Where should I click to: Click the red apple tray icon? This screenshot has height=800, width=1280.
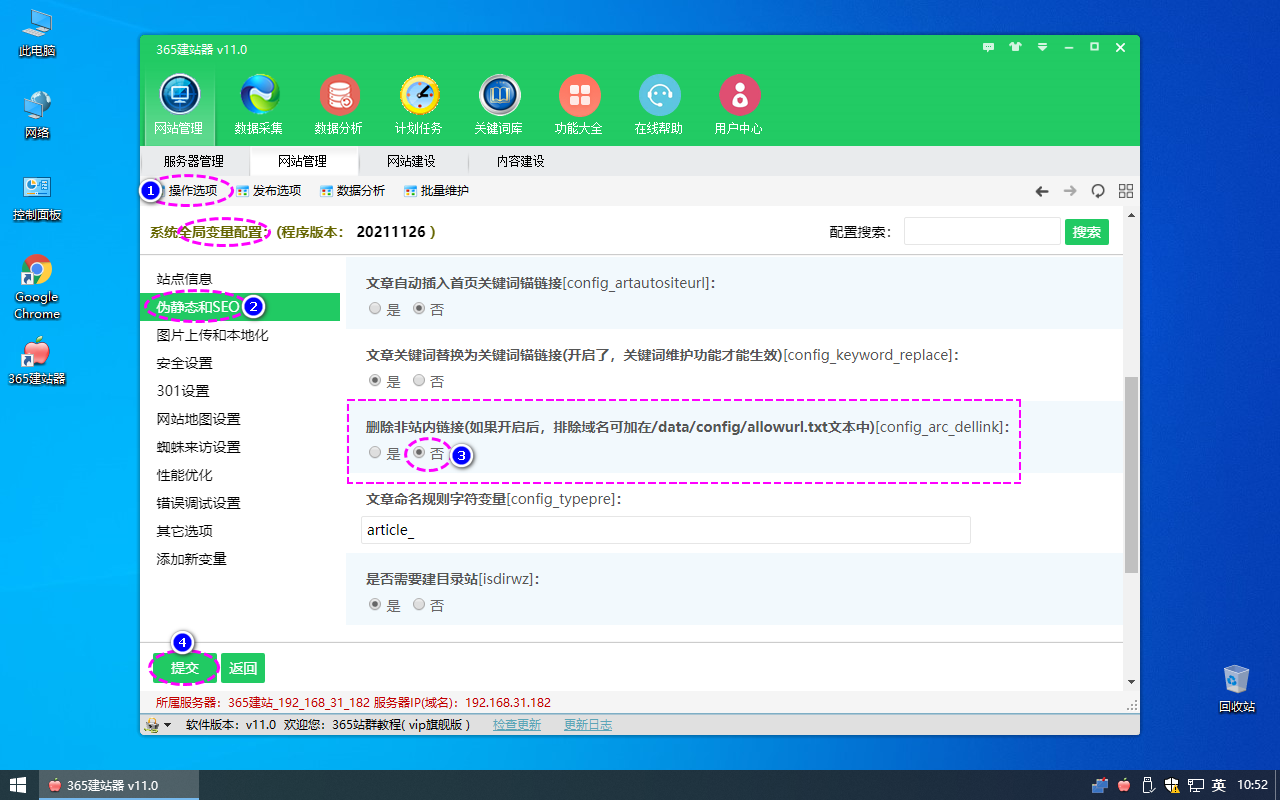[1125, 785]
